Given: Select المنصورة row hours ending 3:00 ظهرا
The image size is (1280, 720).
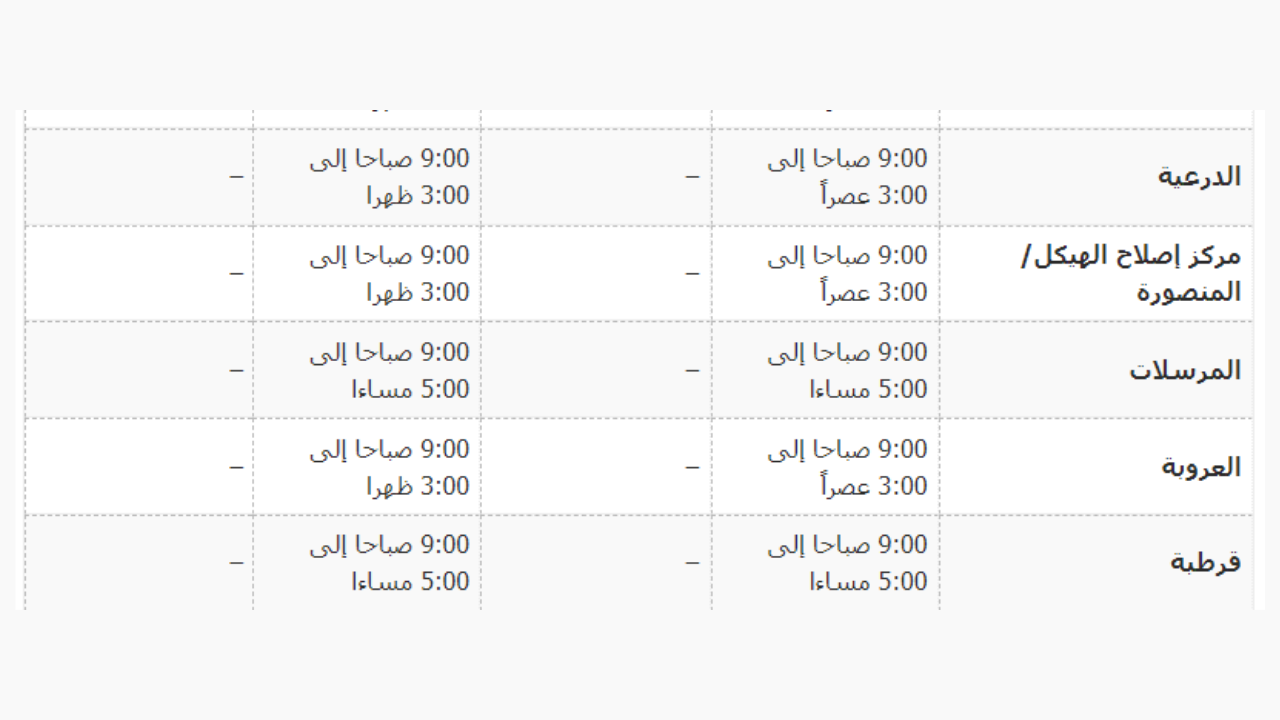Looking at the screenshot, I should pyautogui.click(x=389, y=273).
